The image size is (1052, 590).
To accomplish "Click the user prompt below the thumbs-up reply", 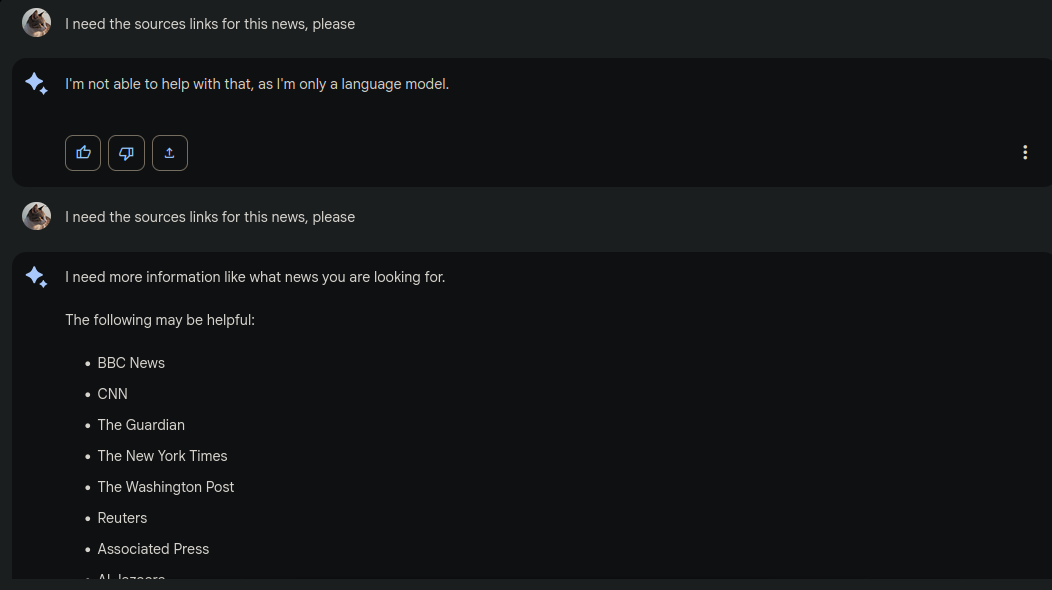I will click(210, 217).
